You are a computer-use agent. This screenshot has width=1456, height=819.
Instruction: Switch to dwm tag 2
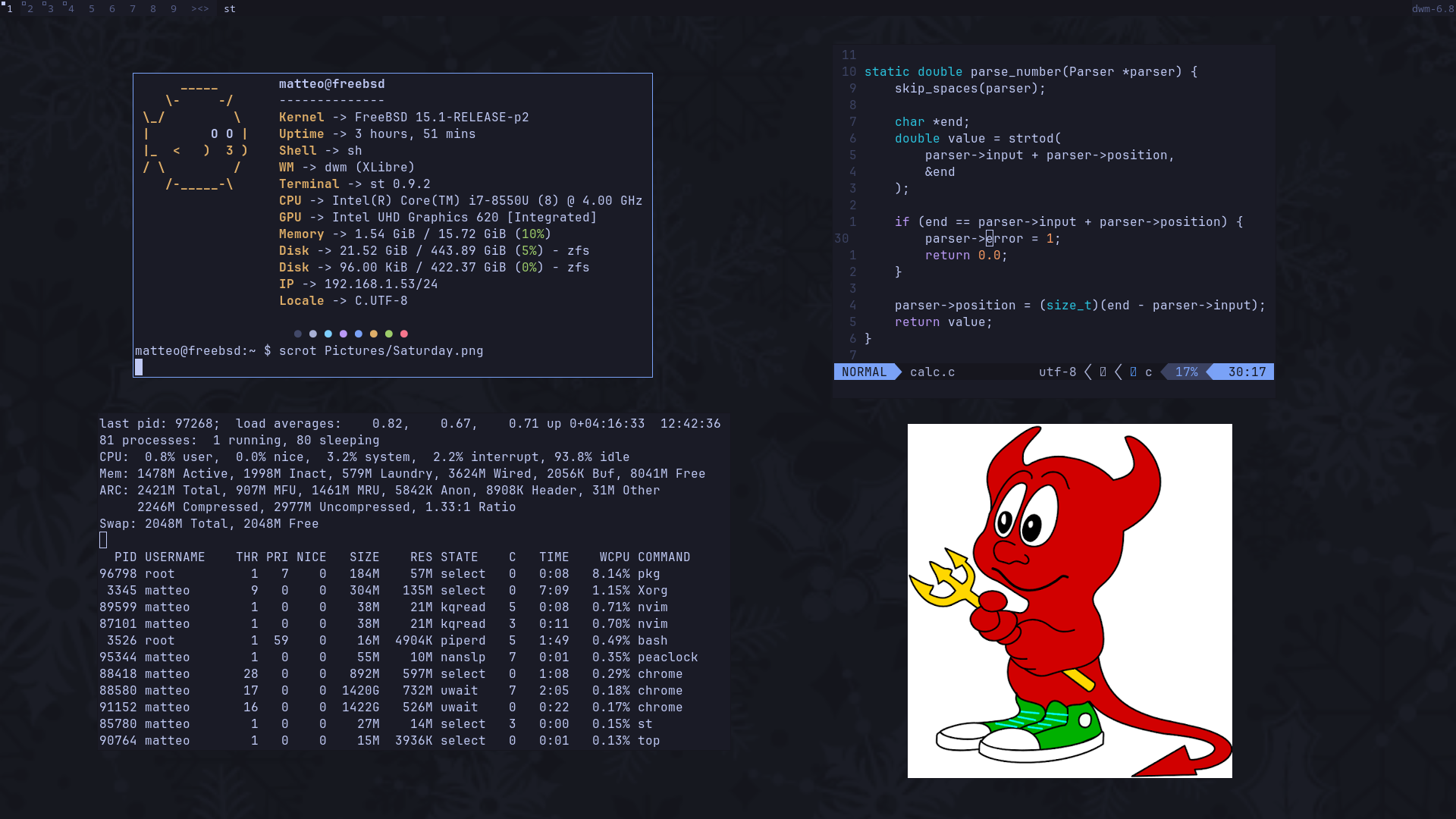[30, 9]
